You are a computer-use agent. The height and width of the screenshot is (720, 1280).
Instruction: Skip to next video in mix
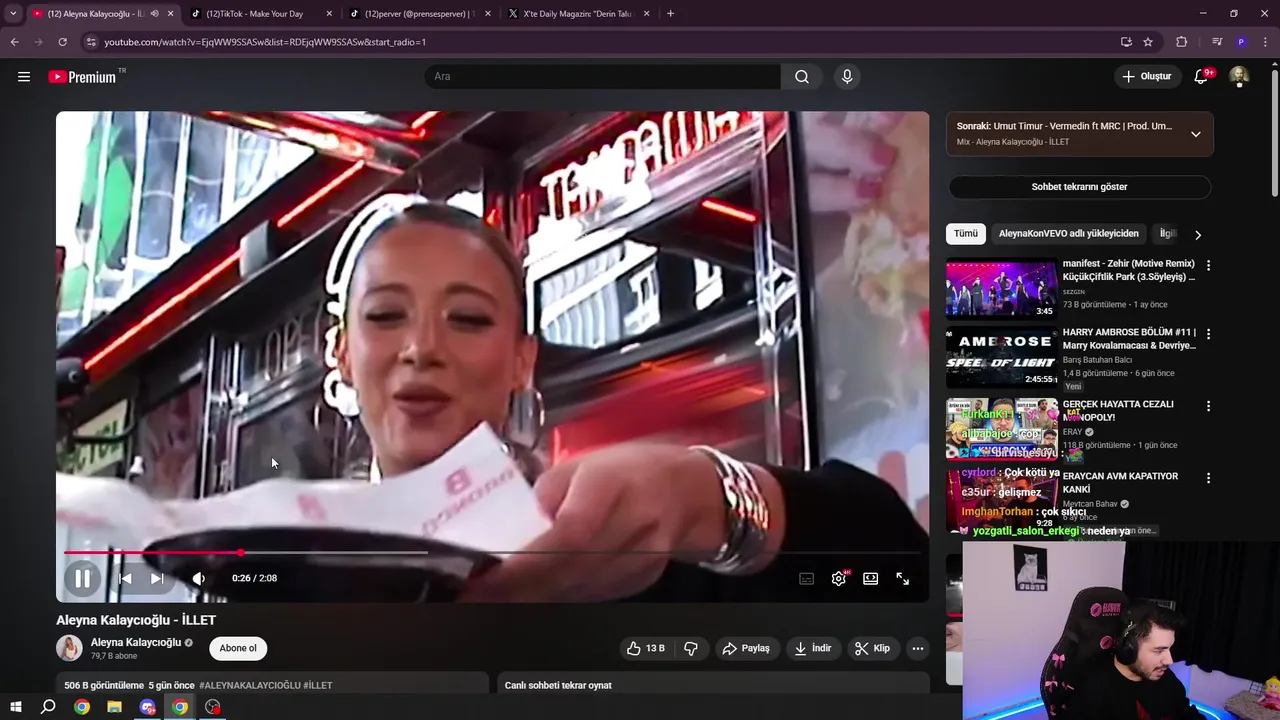coord(157,578)
